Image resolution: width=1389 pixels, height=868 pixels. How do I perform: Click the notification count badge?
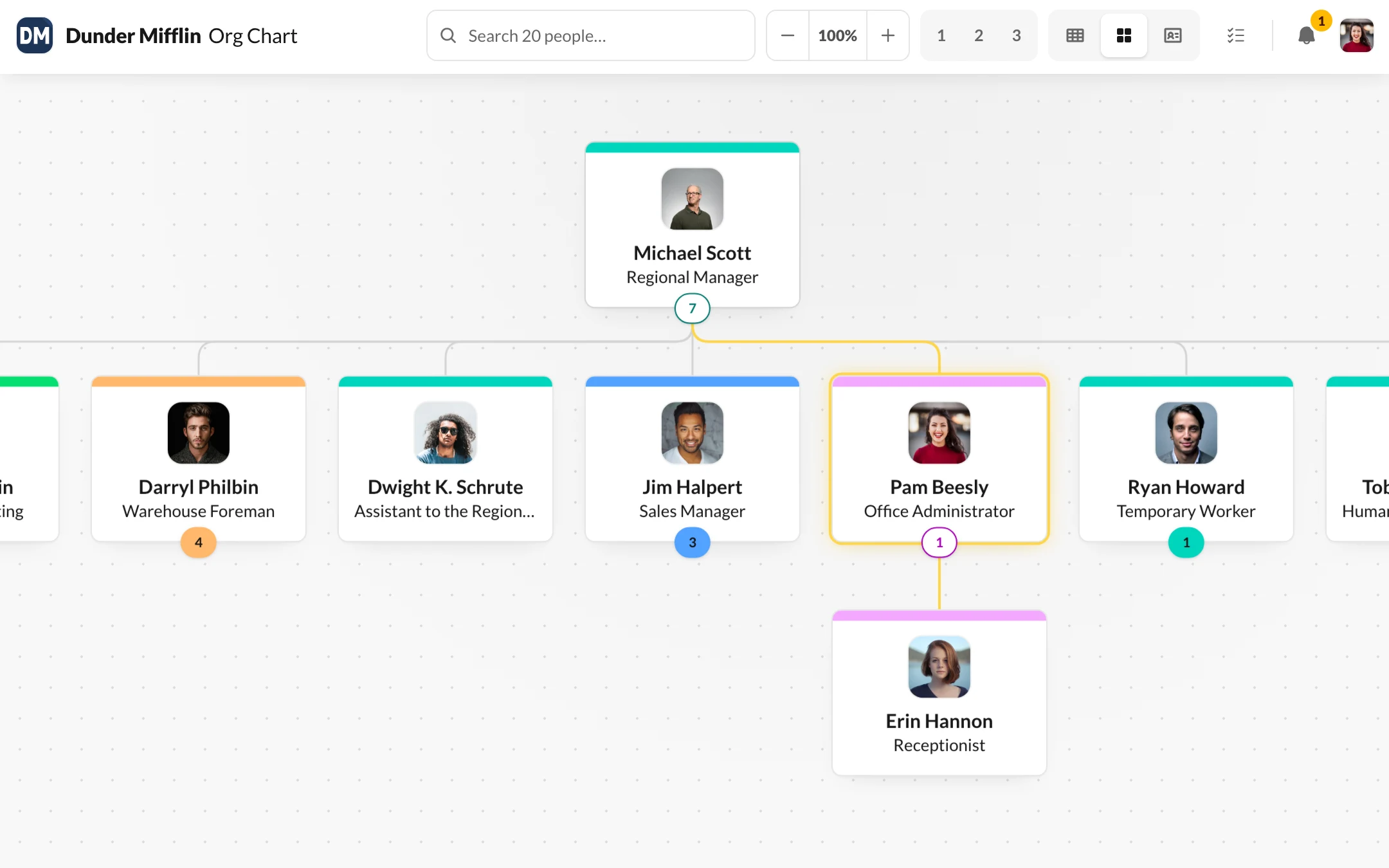click(x=1321, y=21)
